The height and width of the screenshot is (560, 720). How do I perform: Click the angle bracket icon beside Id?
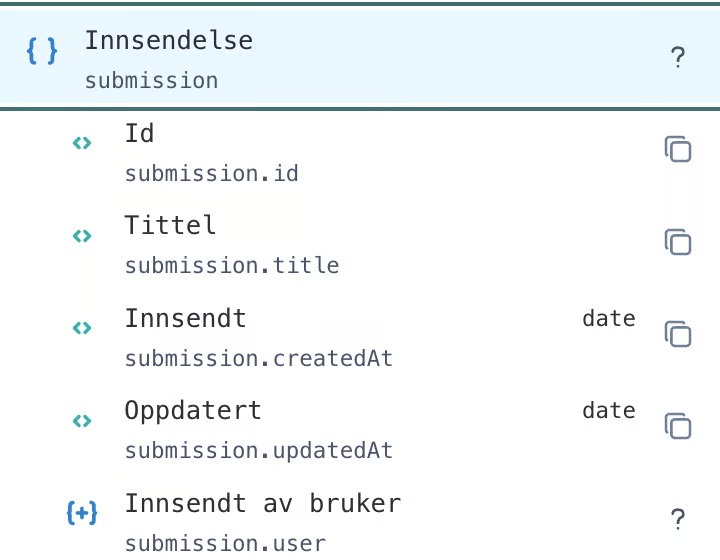click(x=82, y=144)
